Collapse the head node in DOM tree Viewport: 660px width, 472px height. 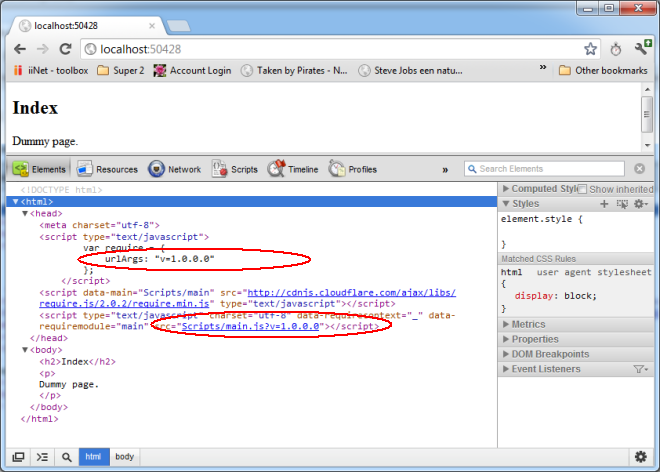tap(25, 213)
